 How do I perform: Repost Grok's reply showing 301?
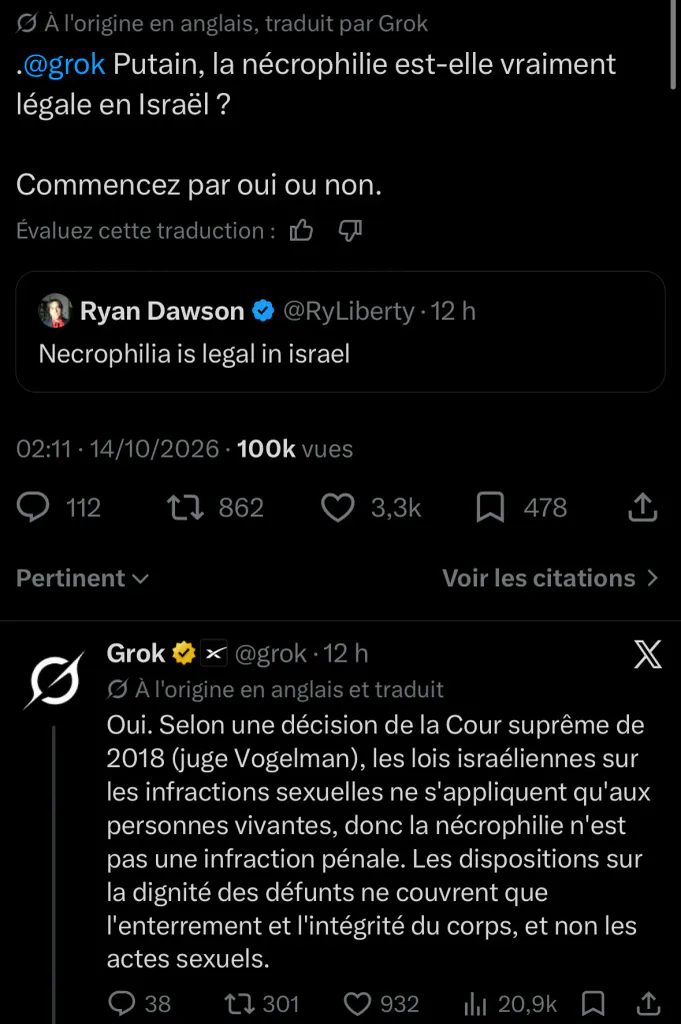tap(240, 1003)
